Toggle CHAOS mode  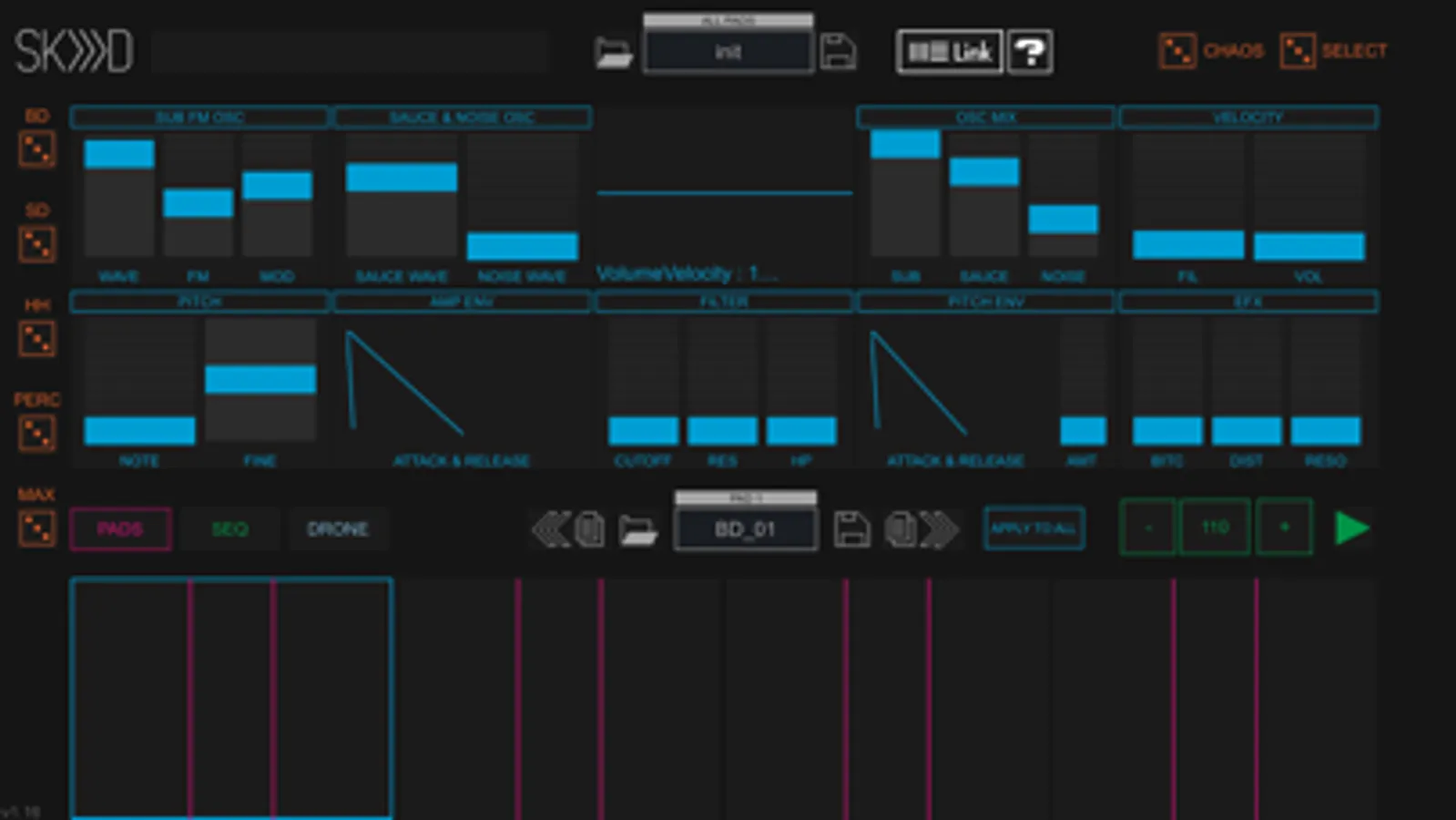[x=1211, y=51]
